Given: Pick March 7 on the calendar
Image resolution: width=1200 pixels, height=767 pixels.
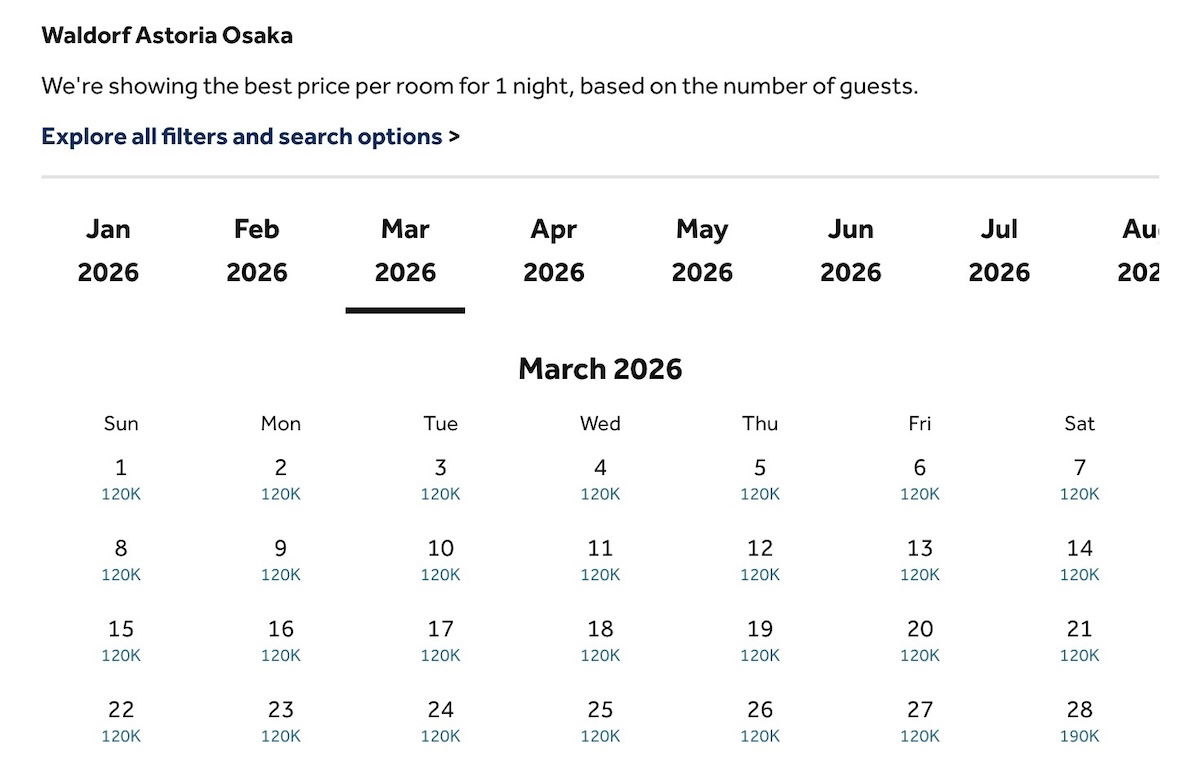Looking at the screenshot, I should [1079, 478].
